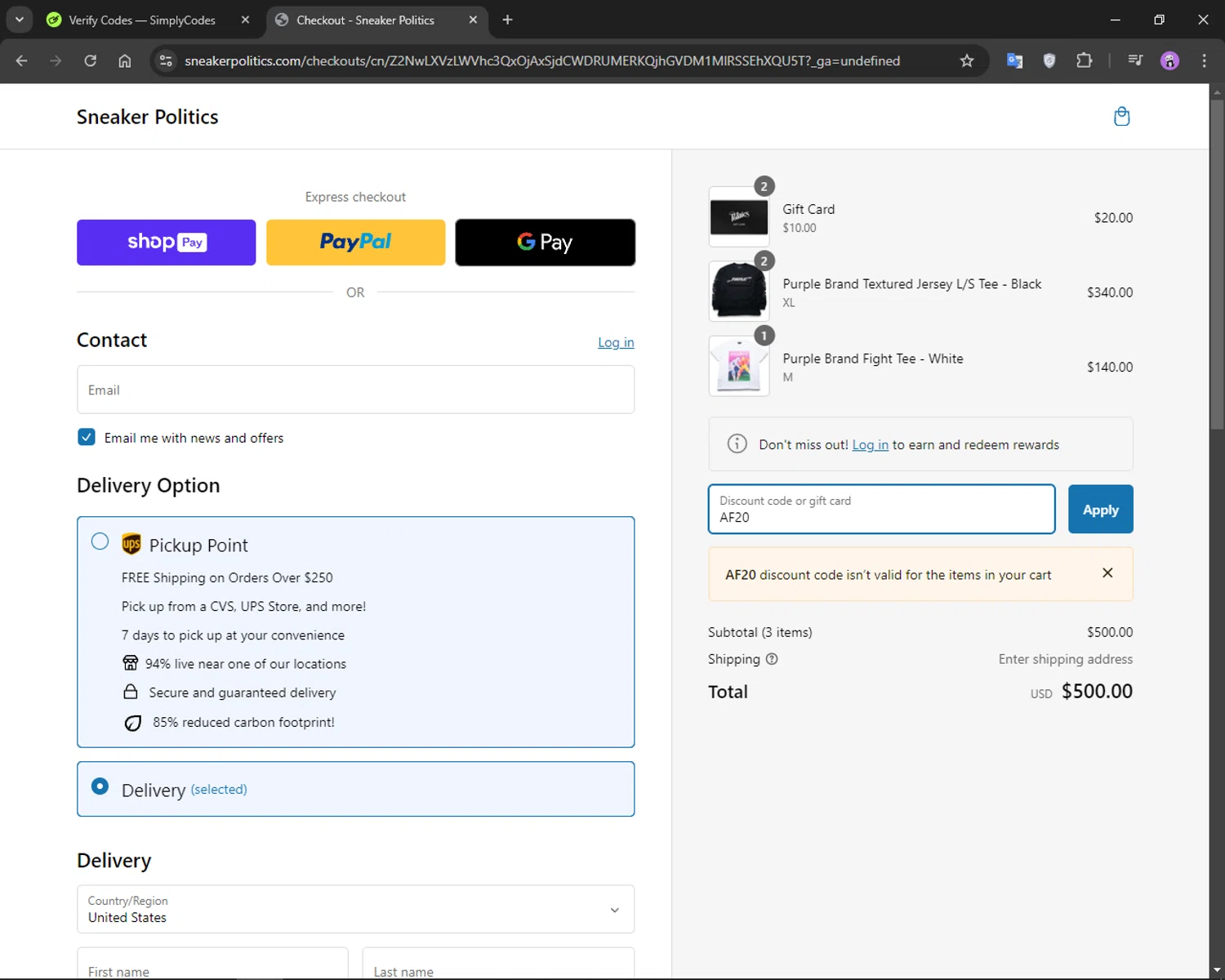This screenshot has height=980, width=1225.
Task: Click the Textured Jersey L/S Tee thumbnail
Action: [x=739, y=291]
